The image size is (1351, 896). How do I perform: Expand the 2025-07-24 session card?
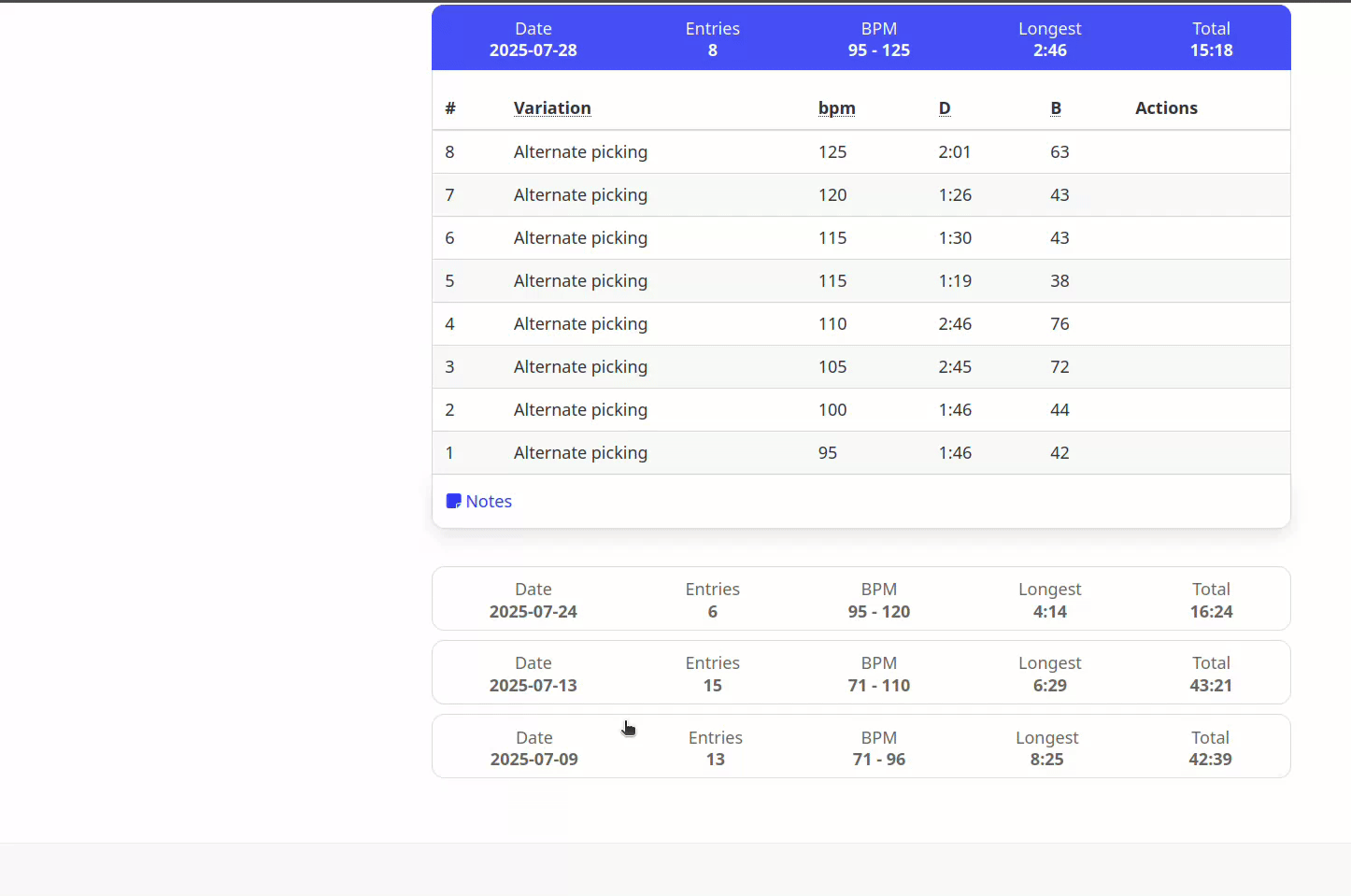click(861, 599)
